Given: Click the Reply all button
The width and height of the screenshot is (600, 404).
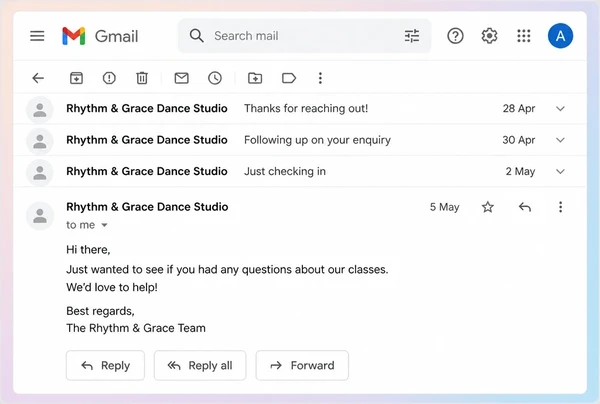Looking at the screenshot, I should coord(200,365).
